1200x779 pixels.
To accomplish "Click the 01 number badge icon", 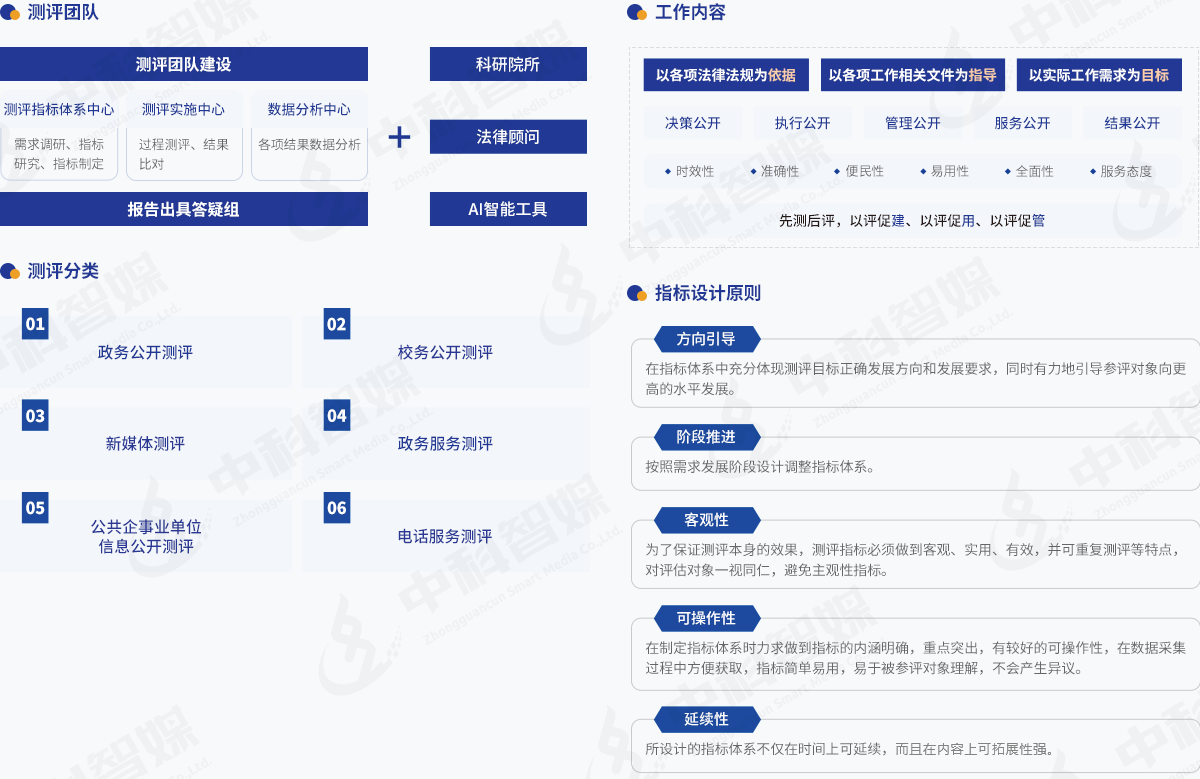I will (x=35, y=324).
